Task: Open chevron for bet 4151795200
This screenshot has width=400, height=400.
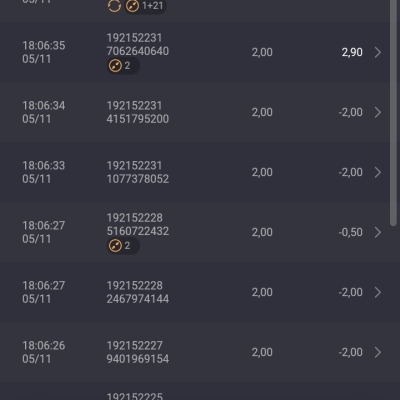Action: pos(378,112)
